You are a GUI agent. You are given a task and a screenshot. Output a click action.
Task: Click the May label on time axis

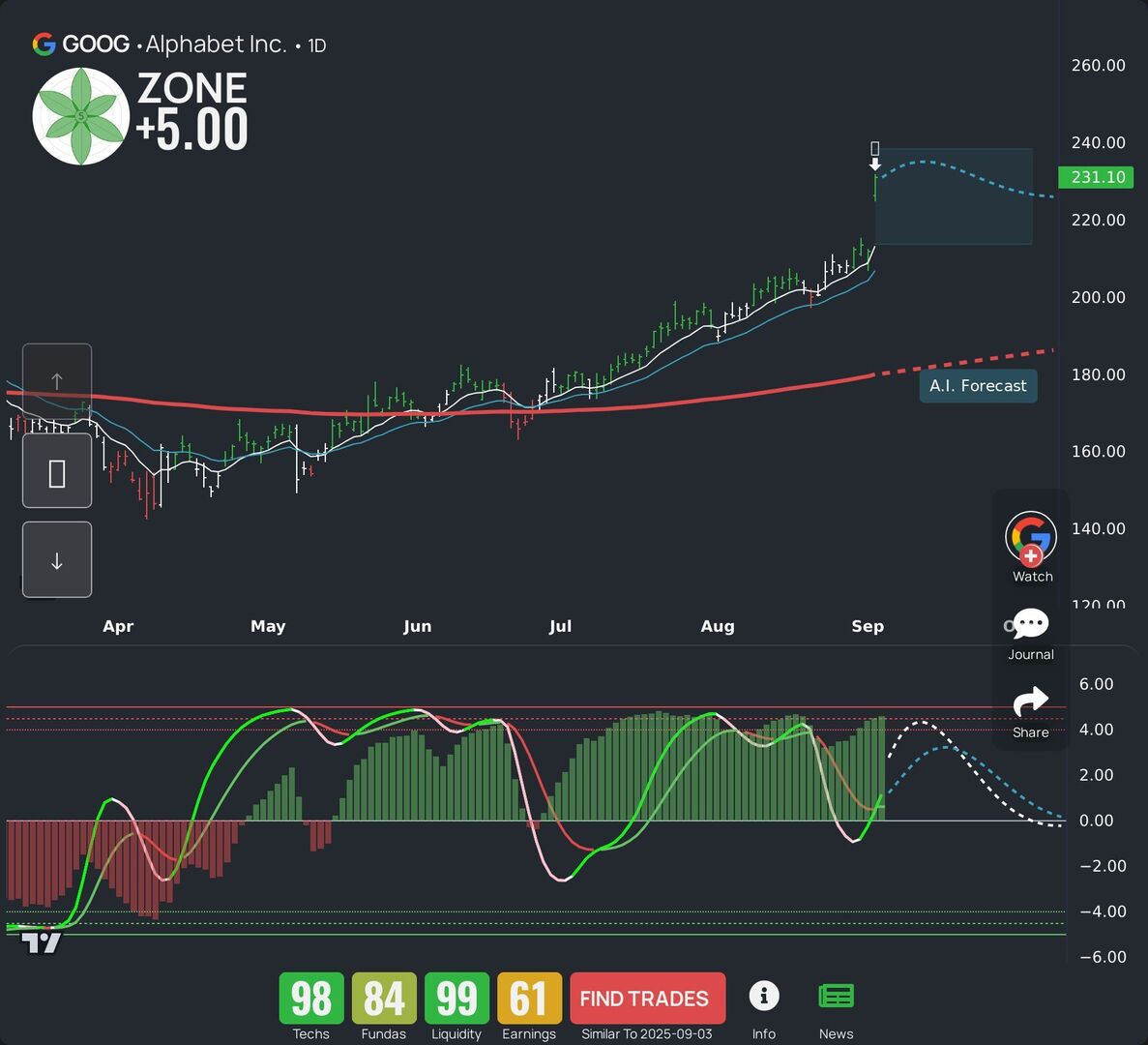268,626
